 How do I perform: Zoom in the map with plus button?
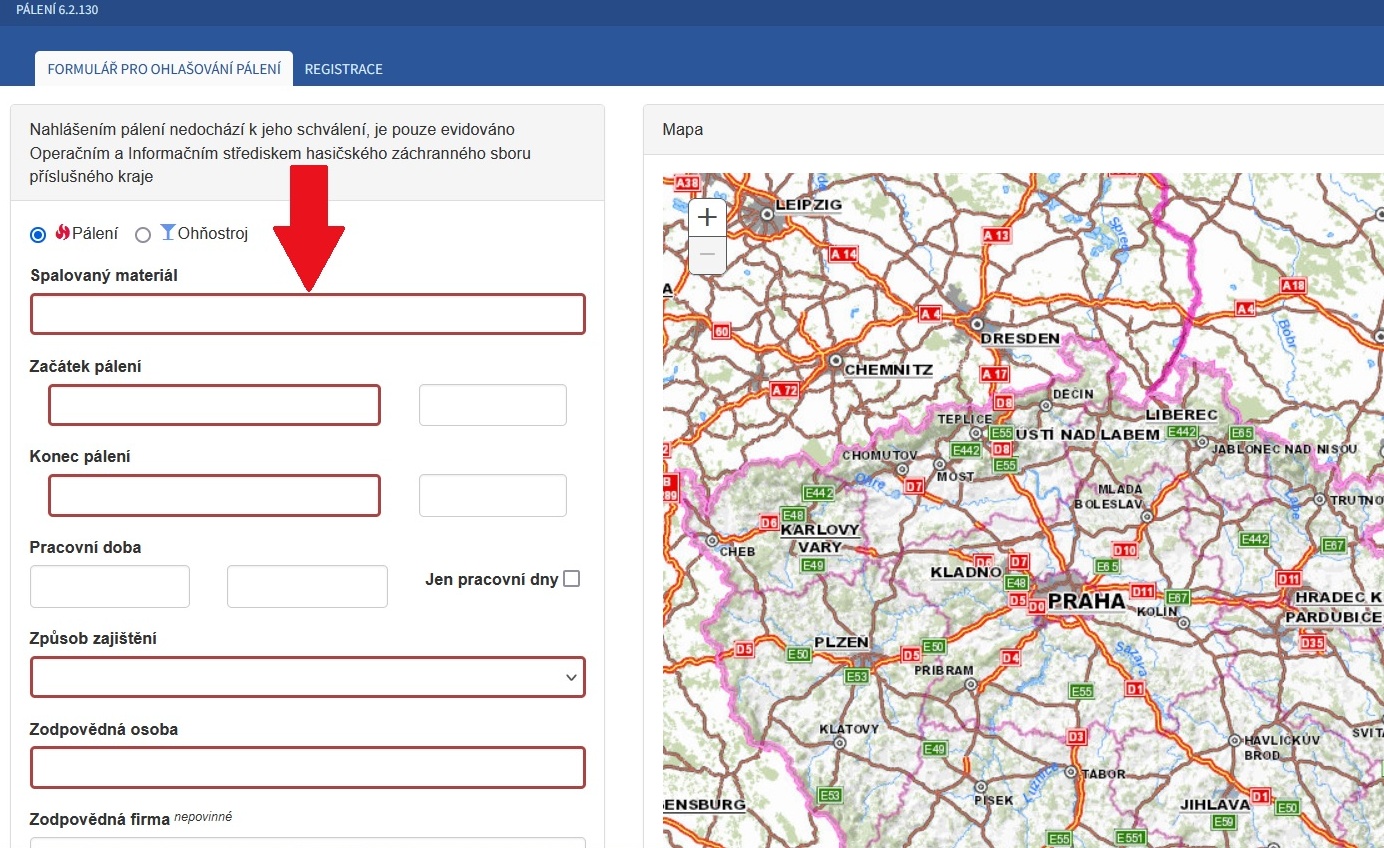(x=707, y=217)
